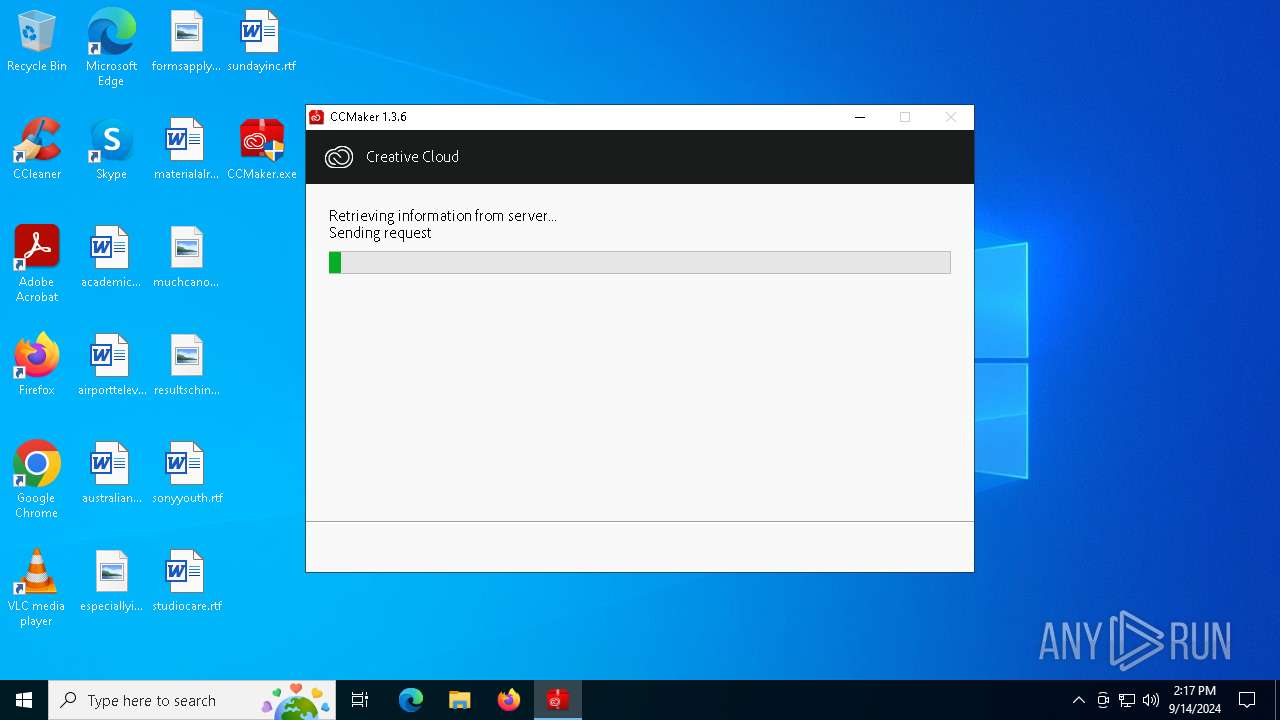Click the green progress bar in CCMaker

click(x=639, y=262)
